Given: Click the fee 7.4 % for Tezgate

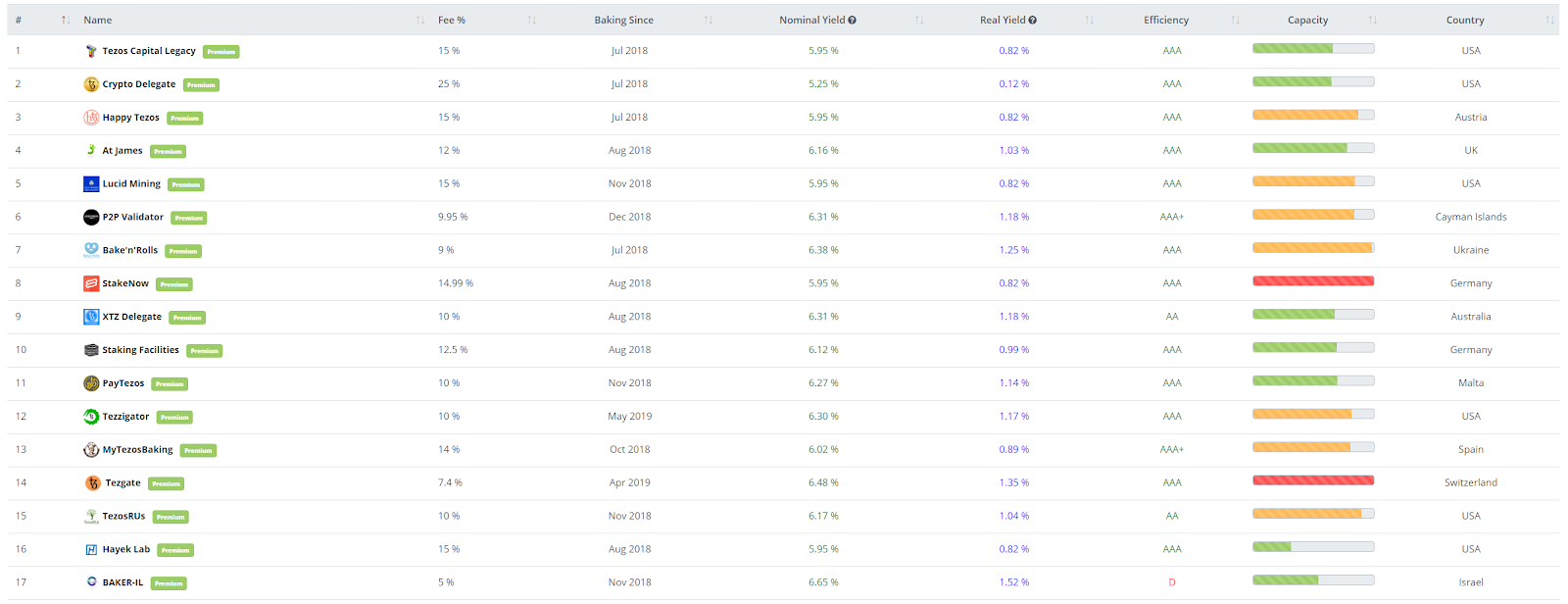Looking at the screenshot, I should (450, 482).
